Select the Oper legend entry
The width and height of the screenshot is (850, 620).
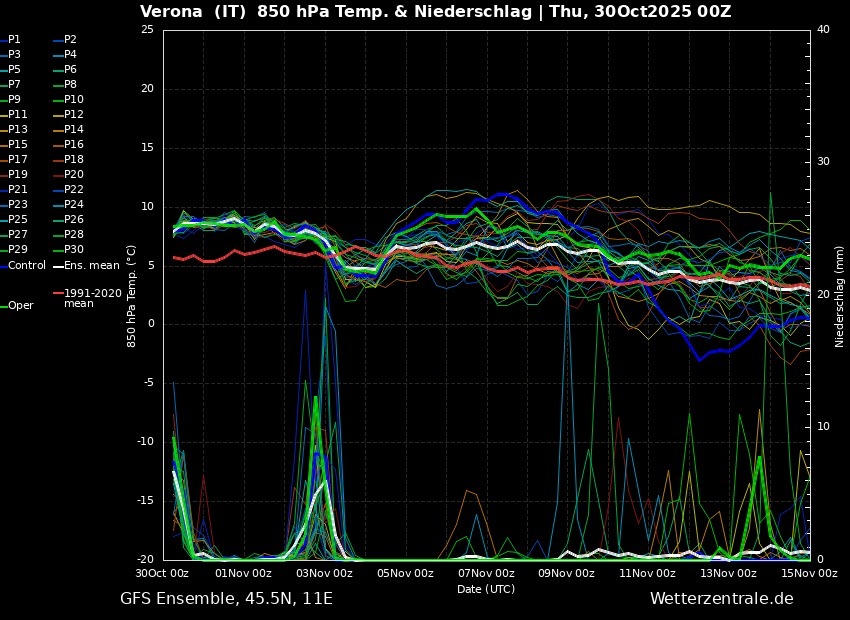click(20, 306)
